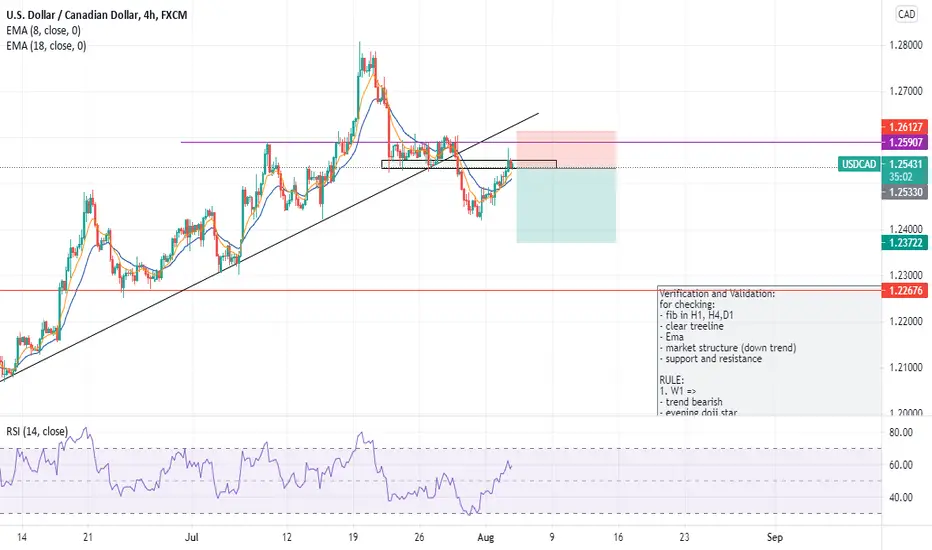The height and width of the screenshot is (550, 932).
Task: Select the red stop-loss zone of short position
Action: click(566, 150)
